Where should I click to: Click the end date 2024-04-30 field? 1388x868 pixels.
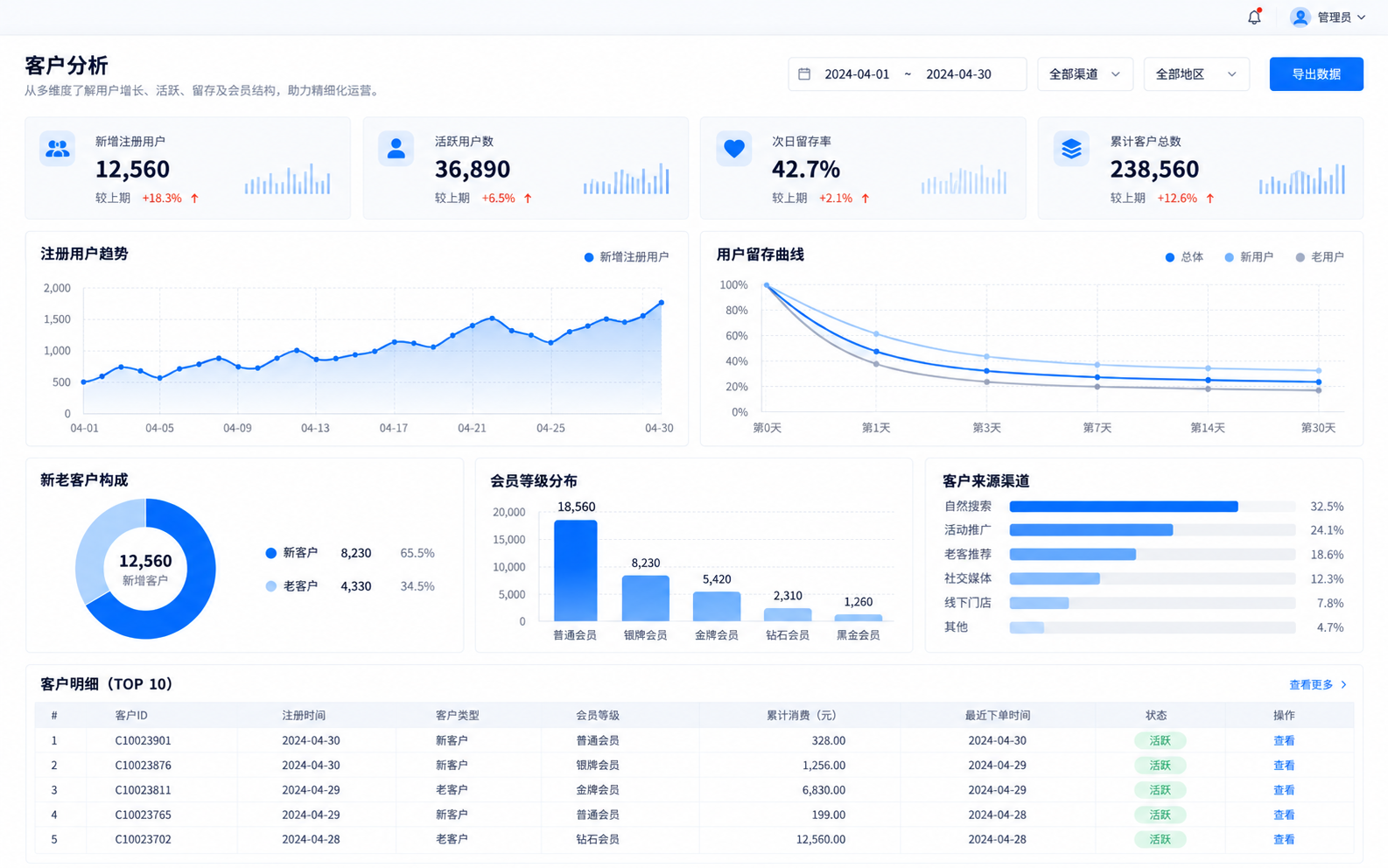[x=958, y=74]
